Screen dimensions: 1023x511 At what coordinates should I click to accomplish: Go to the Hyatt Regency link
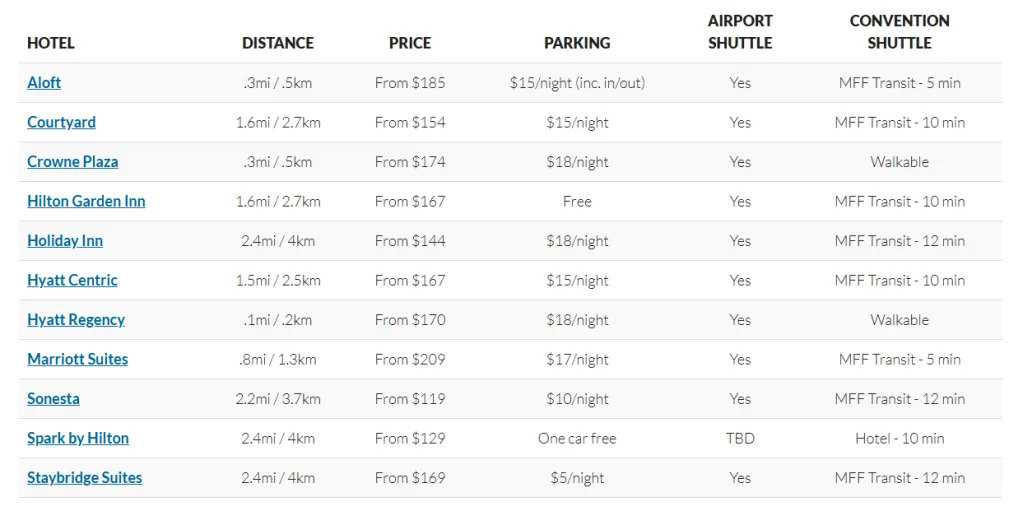(76, 320)
